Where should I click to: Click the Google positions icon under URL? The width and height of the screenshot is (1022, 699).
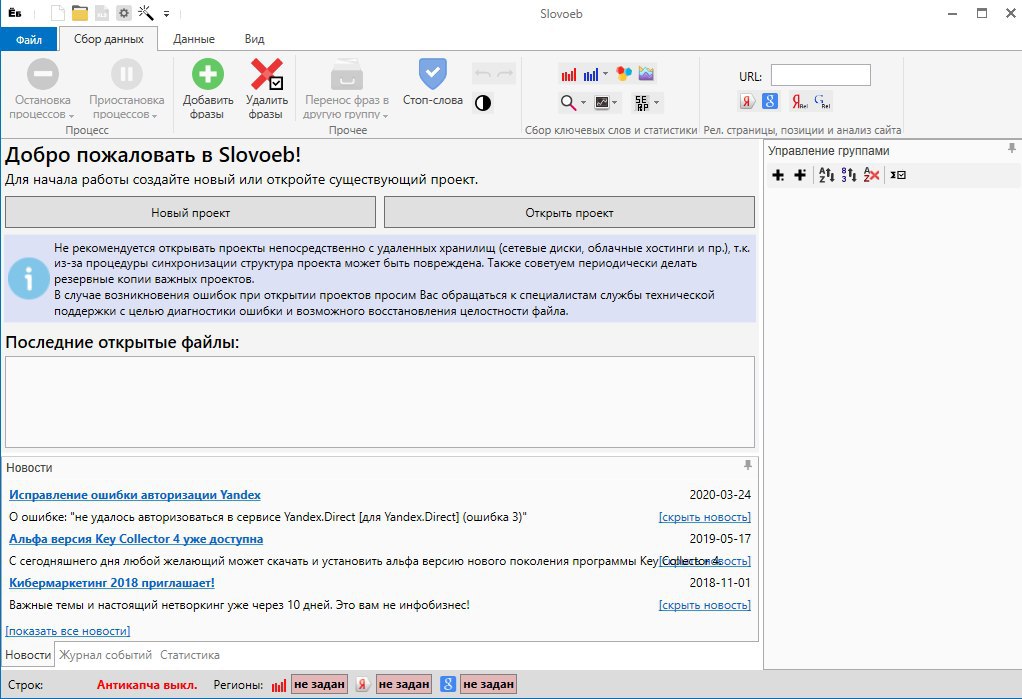click(x=770, y=101)
